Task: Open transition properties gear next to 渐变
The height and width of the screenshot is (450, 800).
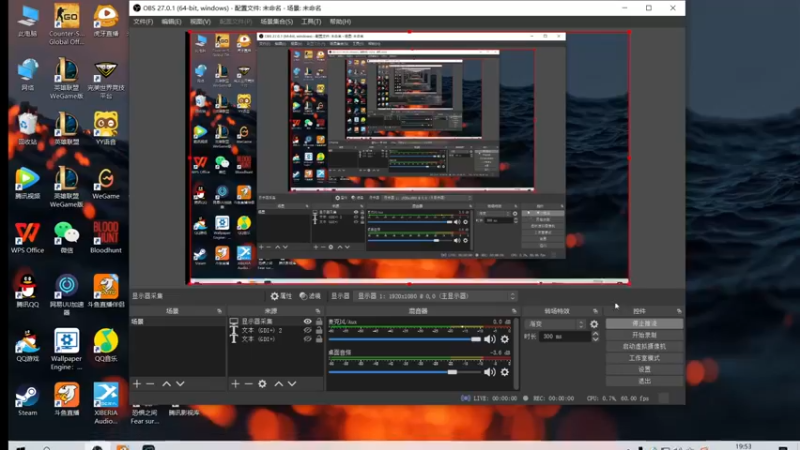Action: (x=594, y=324)
